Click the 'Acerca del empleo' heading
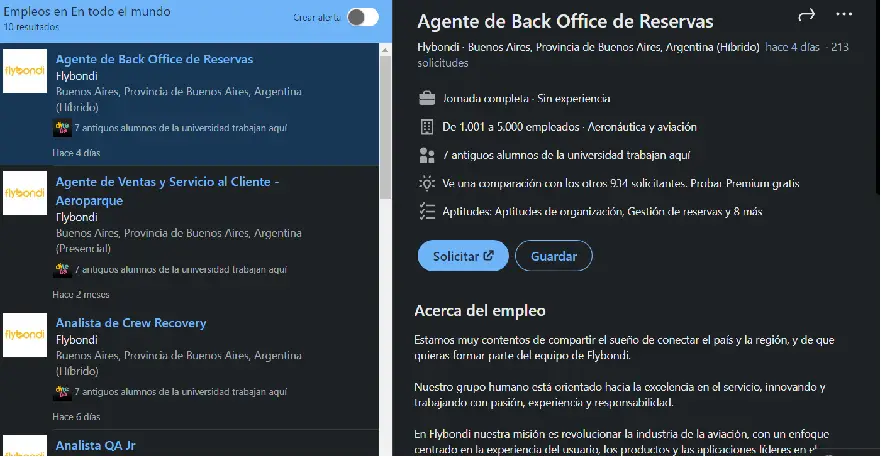 tap(480, 311)
